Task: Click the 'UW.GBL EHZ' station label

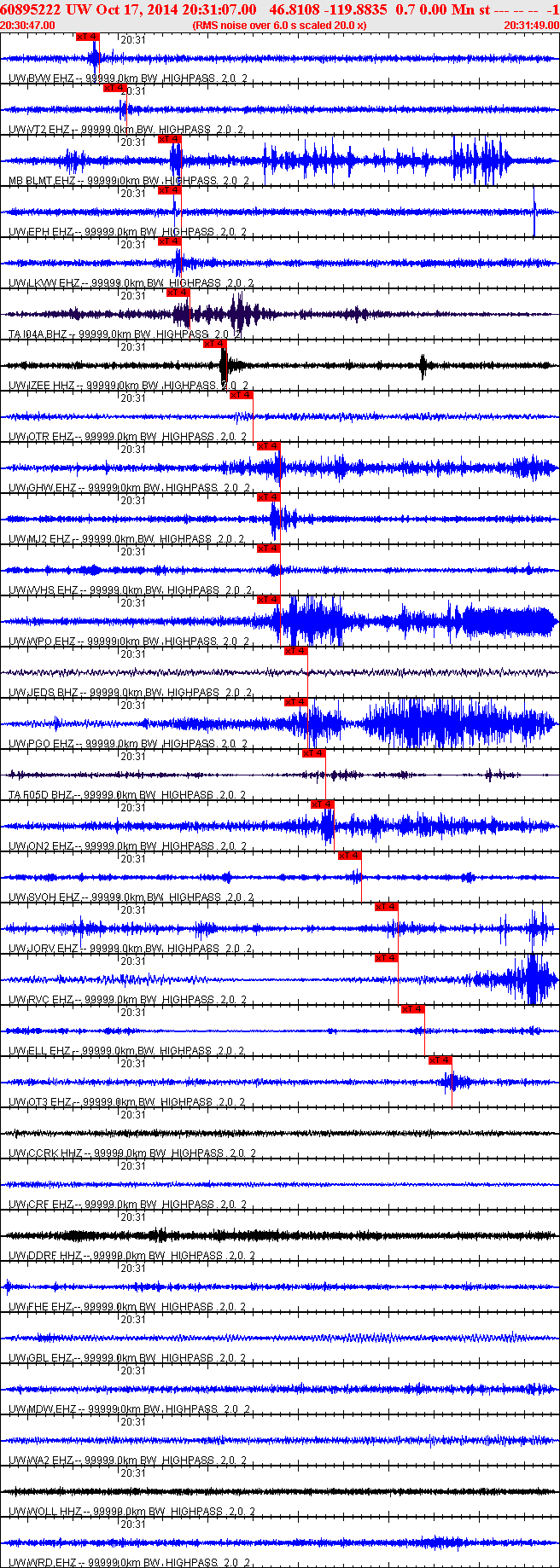Action: [x=41, y=1358]
